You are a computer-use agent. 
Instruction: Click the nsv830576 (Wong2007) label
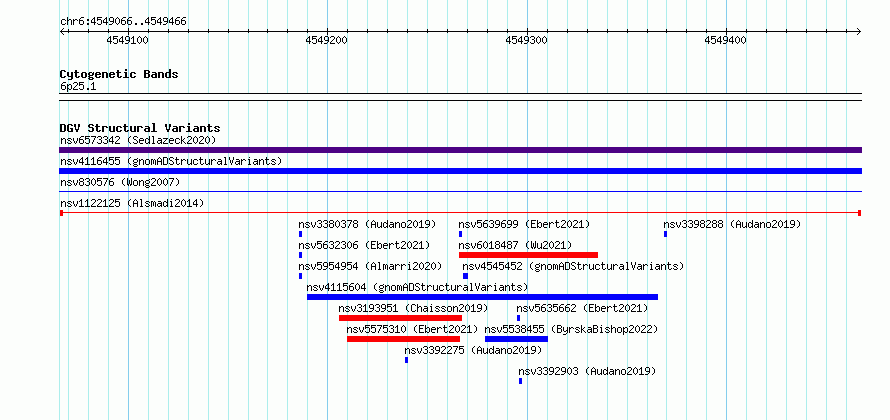click(120, 182)
